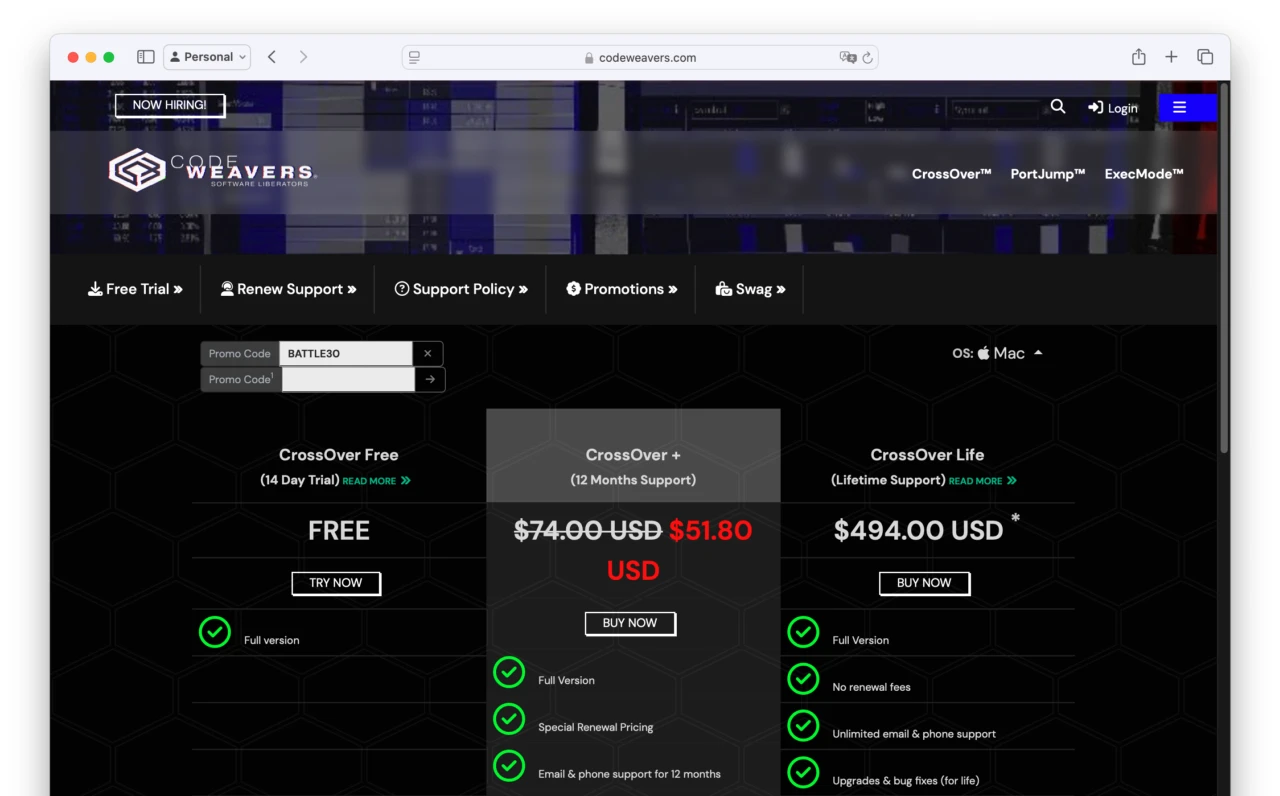Click checkmark beside 'Special Renewal Pricing'
Screen dimensions: 1280x796
pos(509,719)
